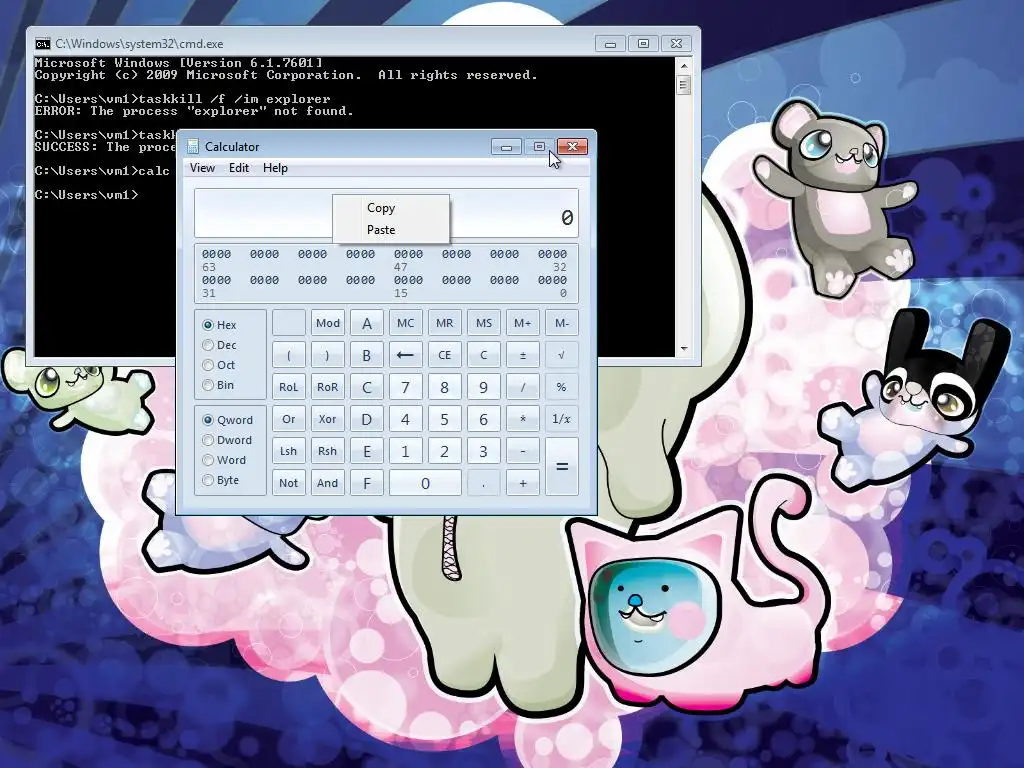1024x768 pixels.
Task: Click the multiply asterisk button
Action: pos(522,419)
